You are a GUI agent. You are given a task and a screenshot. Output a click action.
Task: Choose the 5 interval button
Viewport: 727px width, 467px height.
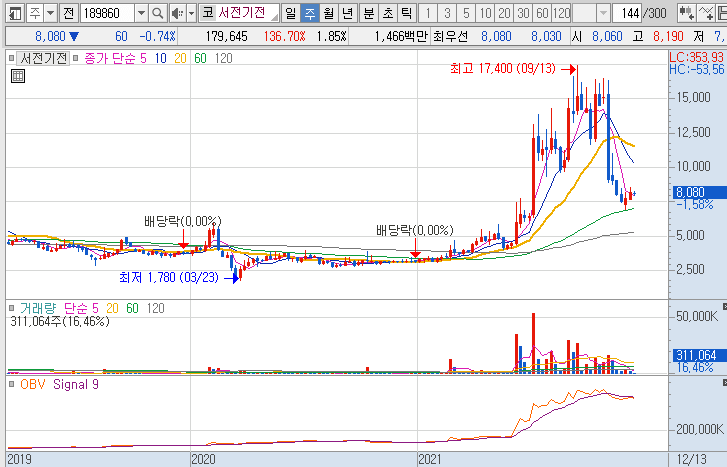click(x=466, y=13)
